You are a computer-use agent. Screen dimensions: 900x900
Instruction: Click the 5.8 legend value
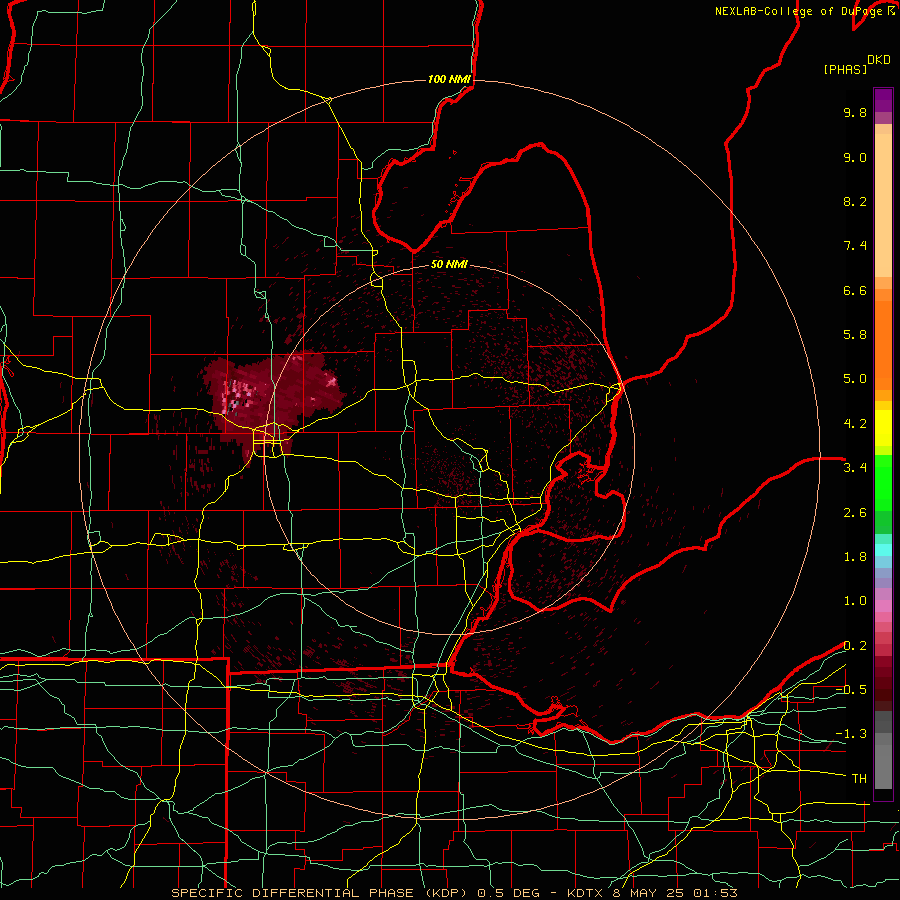tap(855, 335)
